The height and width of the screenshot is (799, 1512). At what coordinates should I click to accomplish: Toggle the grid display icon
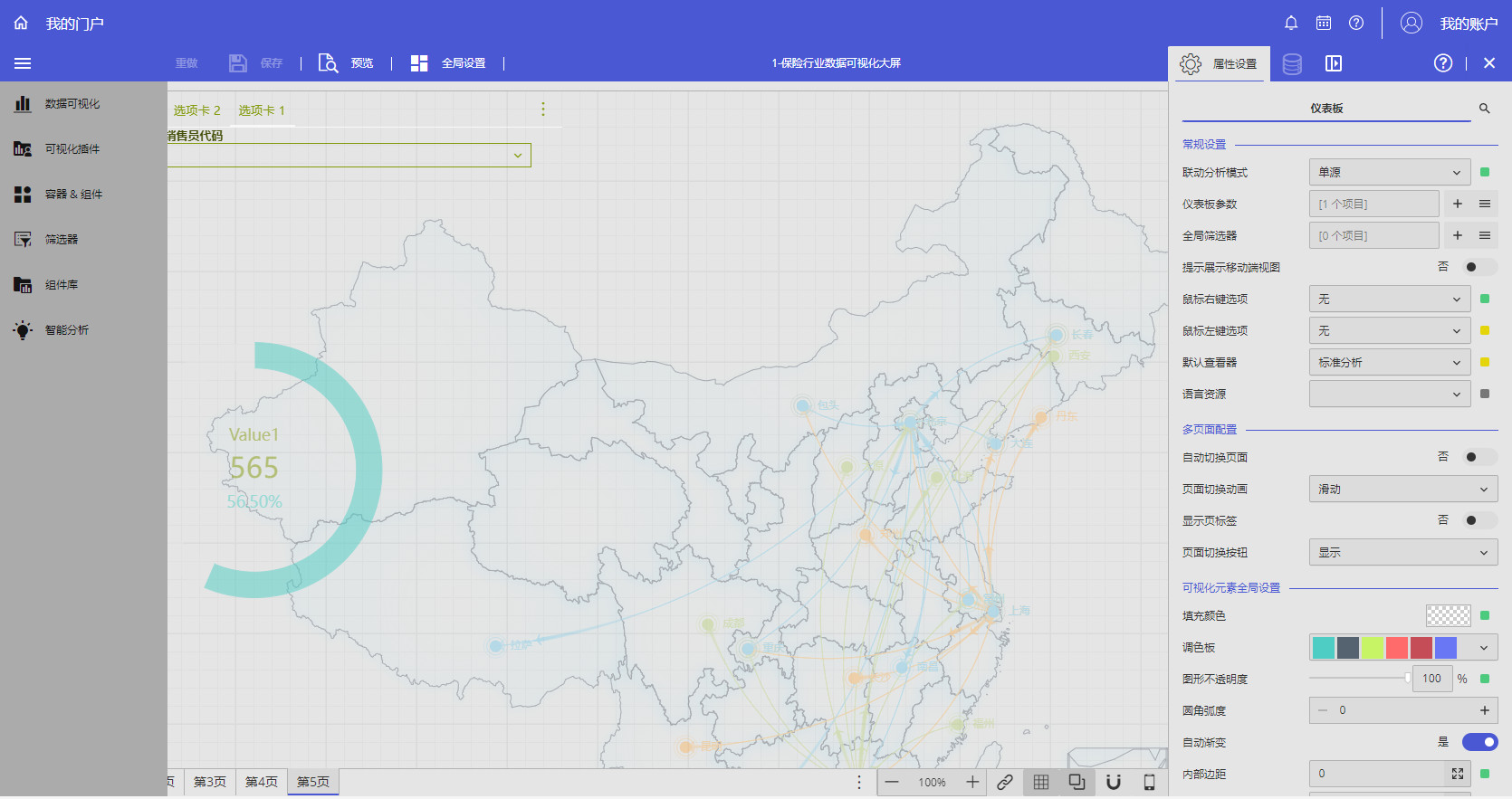(x=1041, y=783)
